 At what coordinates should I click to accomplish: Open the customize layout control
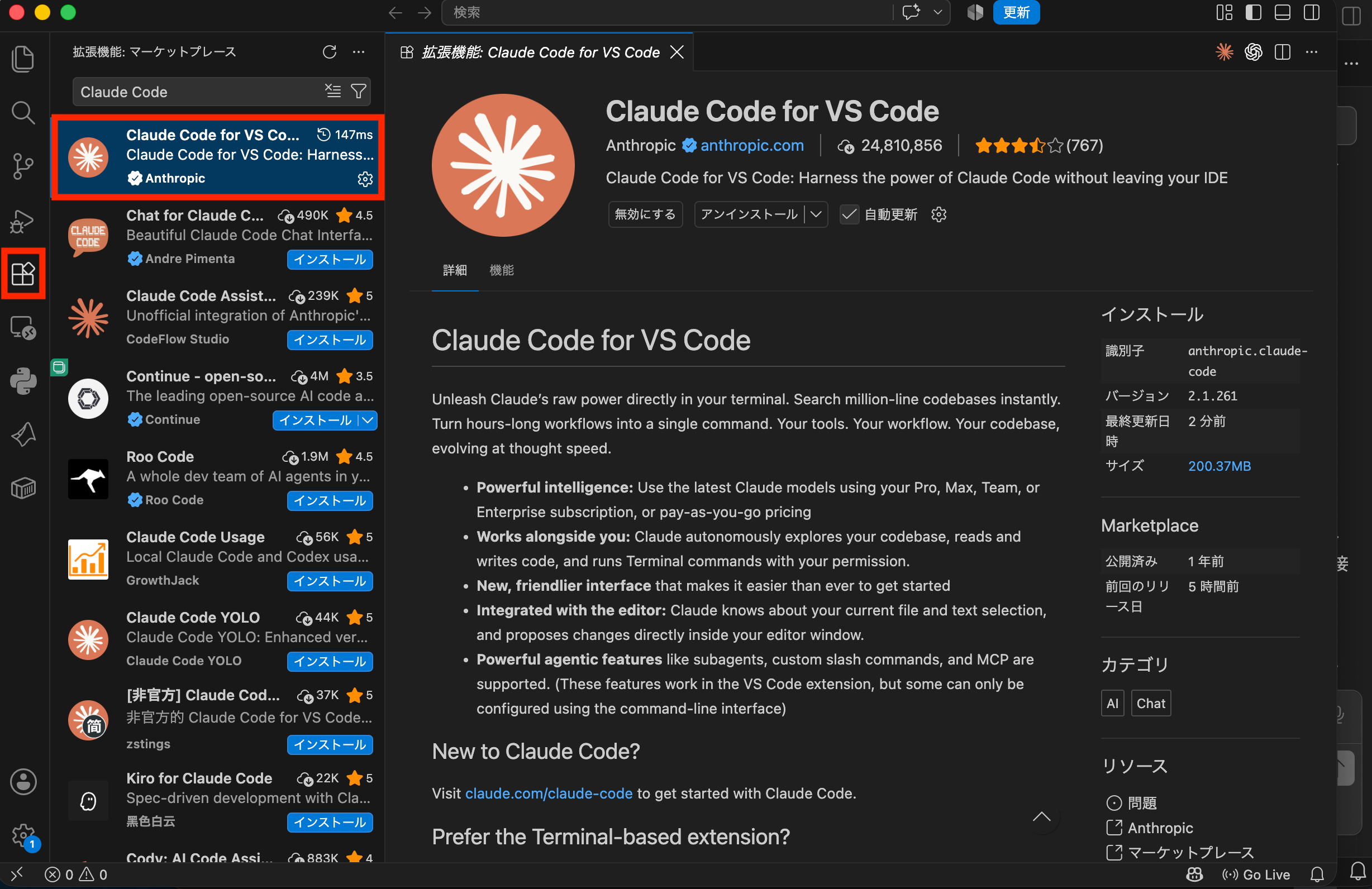(1224, 13)
